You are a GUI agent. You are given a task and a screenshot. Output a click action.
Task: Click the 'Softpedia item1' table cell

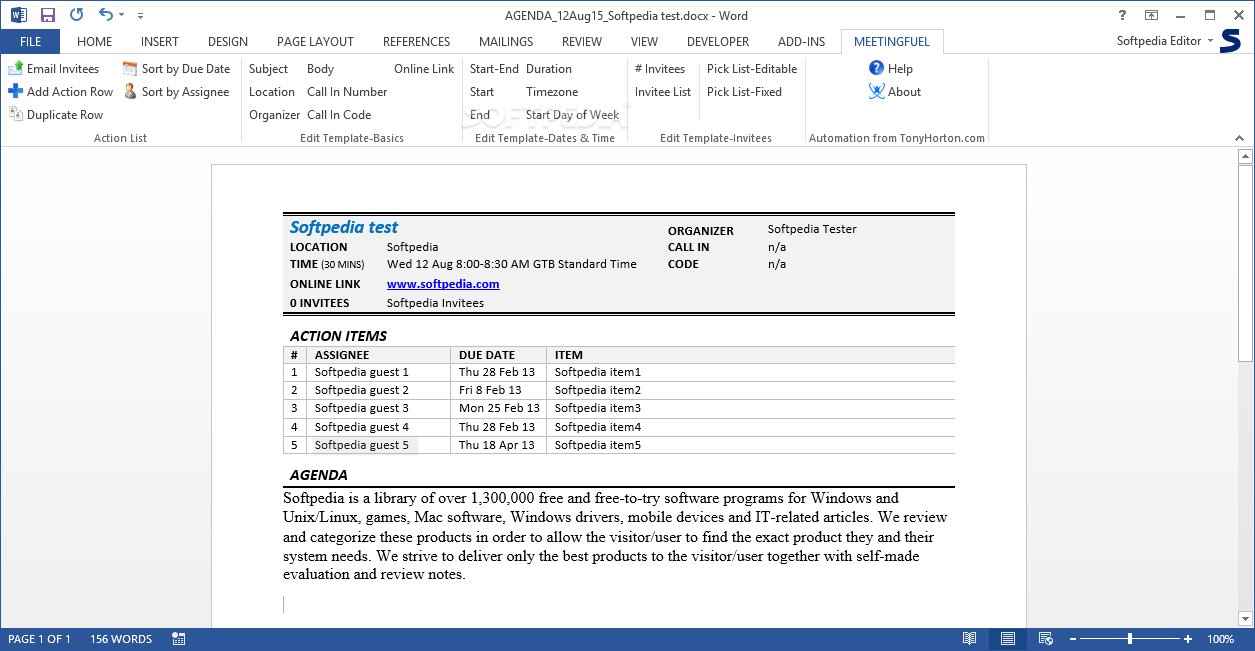[598, 372]
